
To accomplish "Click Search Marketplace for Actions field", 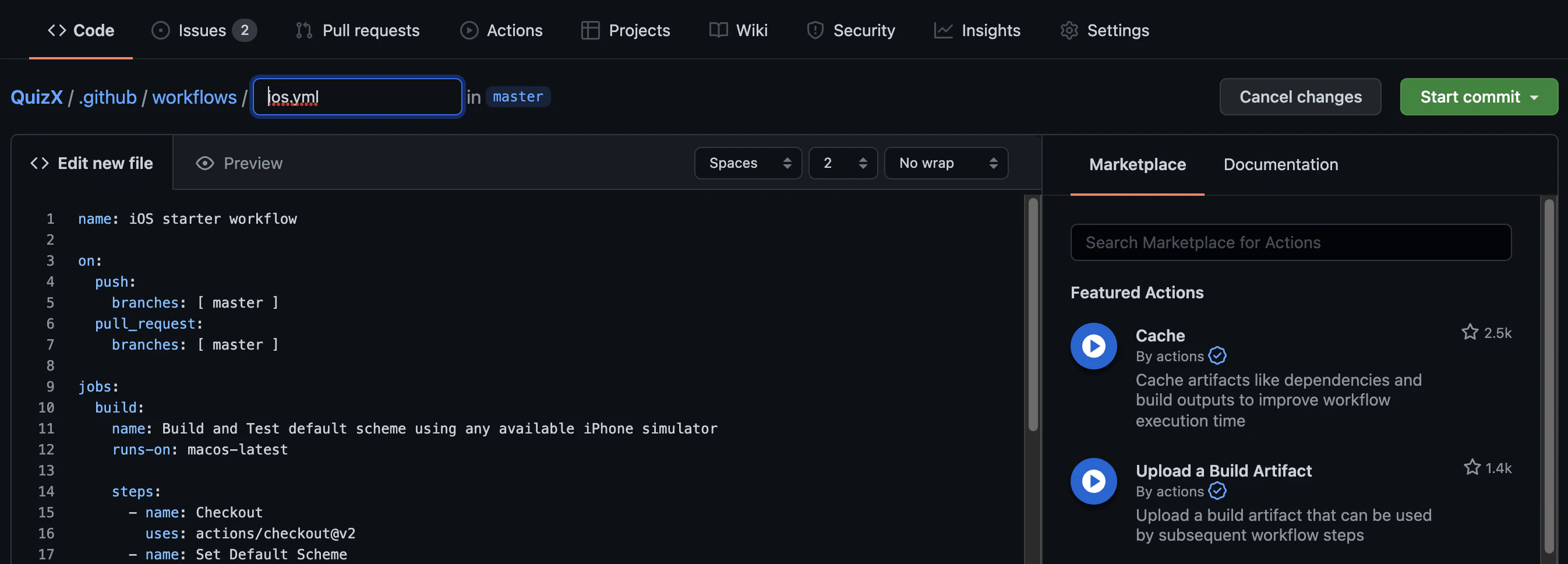I will (1290, 242).
